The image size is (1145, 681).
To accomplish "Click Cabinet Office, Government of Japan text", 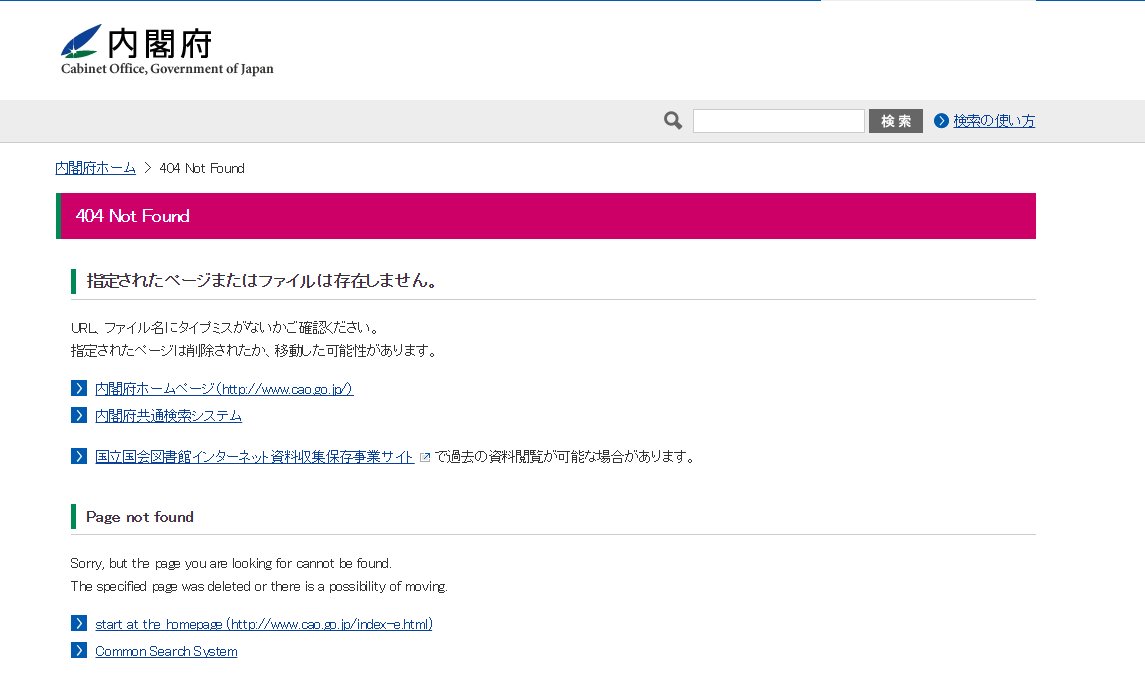I will (167, 69).
